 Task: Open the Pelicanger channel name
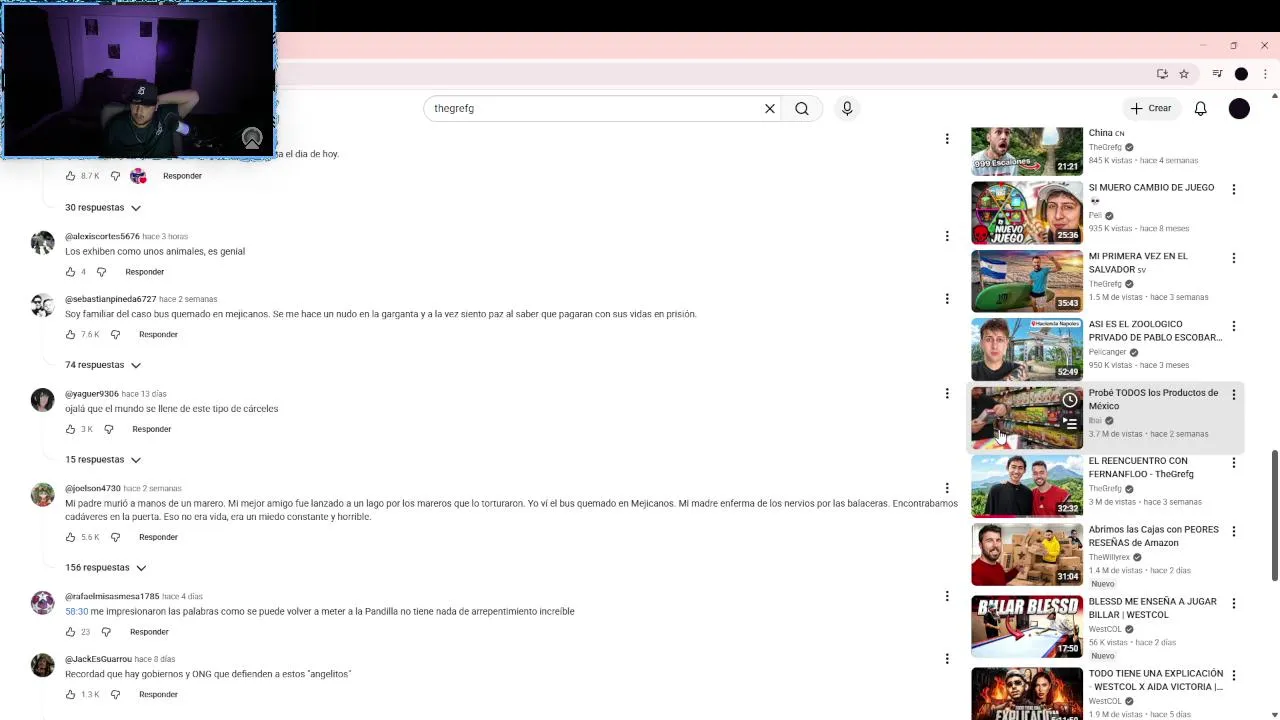[1108, 352]
